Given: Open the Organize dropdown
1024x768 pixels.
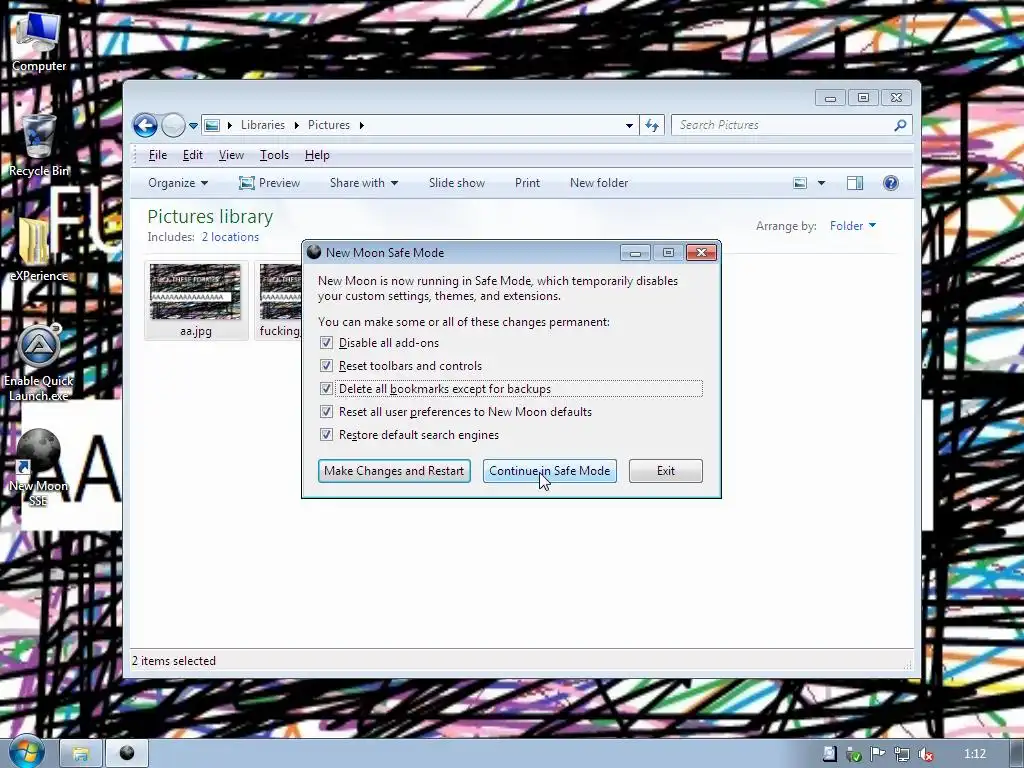Looking at the screenshot, I should 178,183.
